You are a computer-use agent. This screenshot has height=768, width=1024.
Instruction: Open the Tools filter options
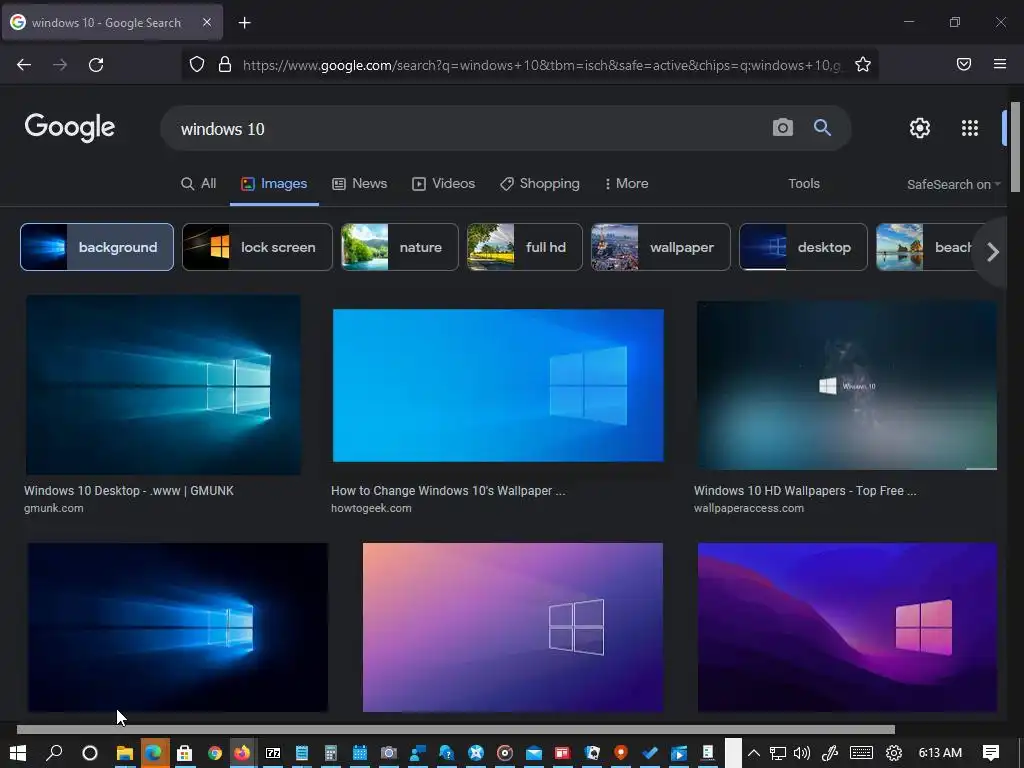click(804, 184)
